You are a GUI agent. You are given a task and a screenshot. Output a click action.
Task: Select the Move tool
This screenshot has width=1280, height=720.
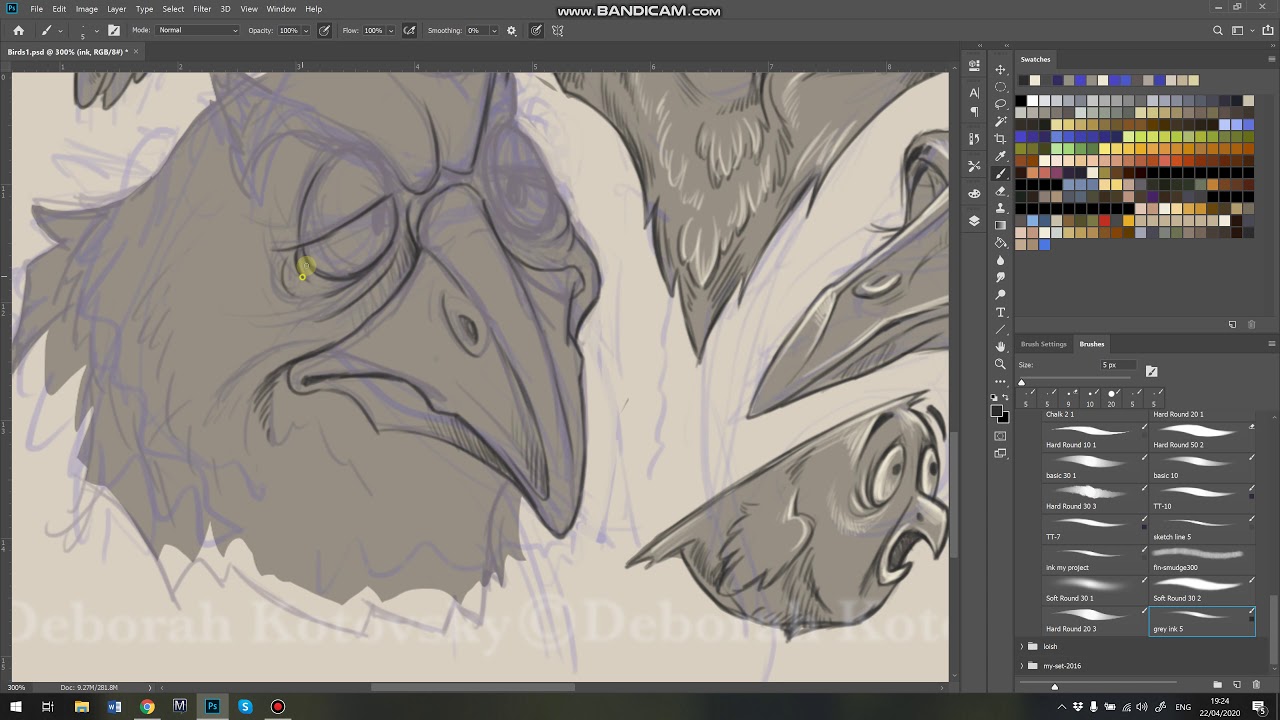1000,70
